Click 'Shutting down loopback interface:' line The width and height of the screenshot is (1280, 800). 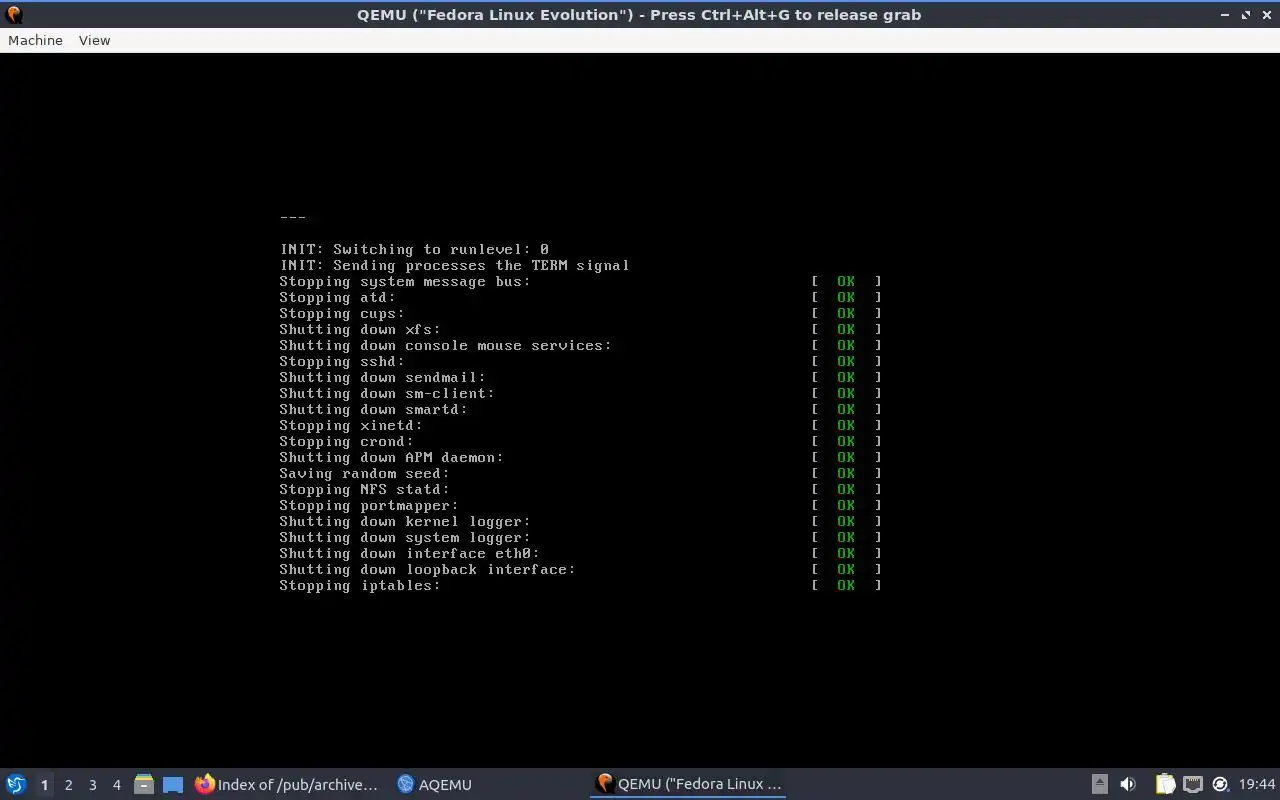(427, 569)
